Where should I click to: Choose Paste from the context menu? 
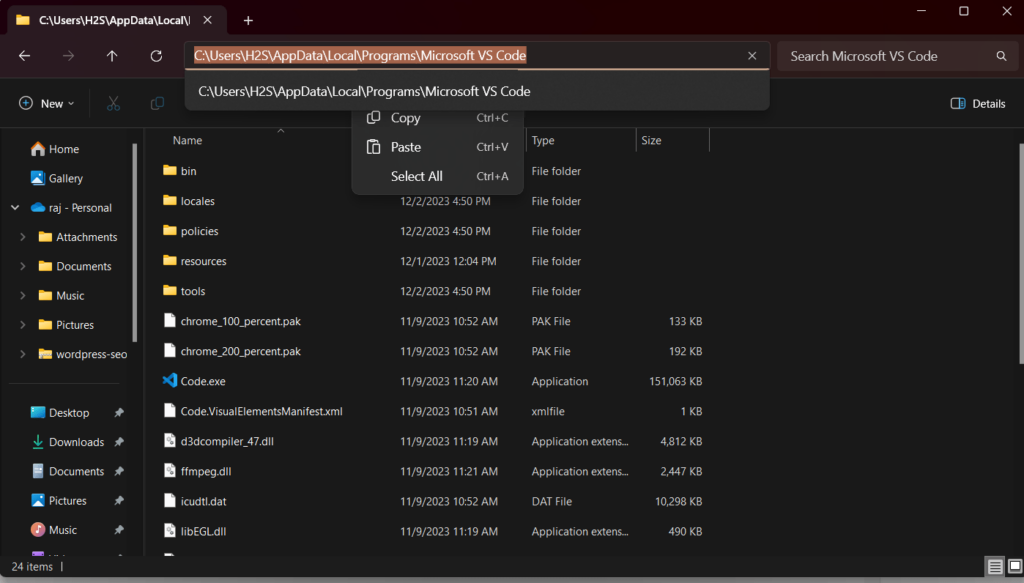pos(405,147)
